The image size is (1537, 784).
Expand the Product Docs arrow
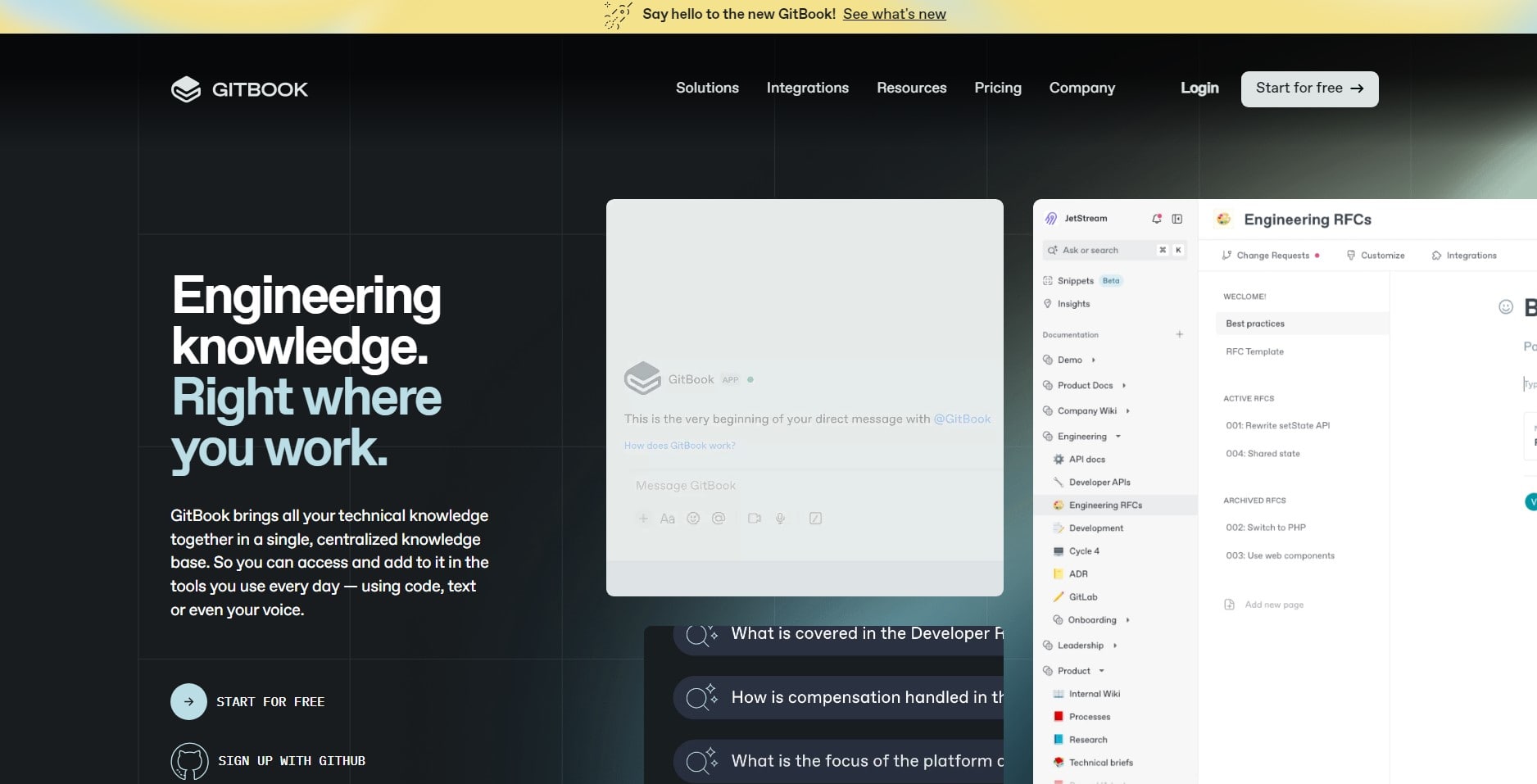point(1124,385)
